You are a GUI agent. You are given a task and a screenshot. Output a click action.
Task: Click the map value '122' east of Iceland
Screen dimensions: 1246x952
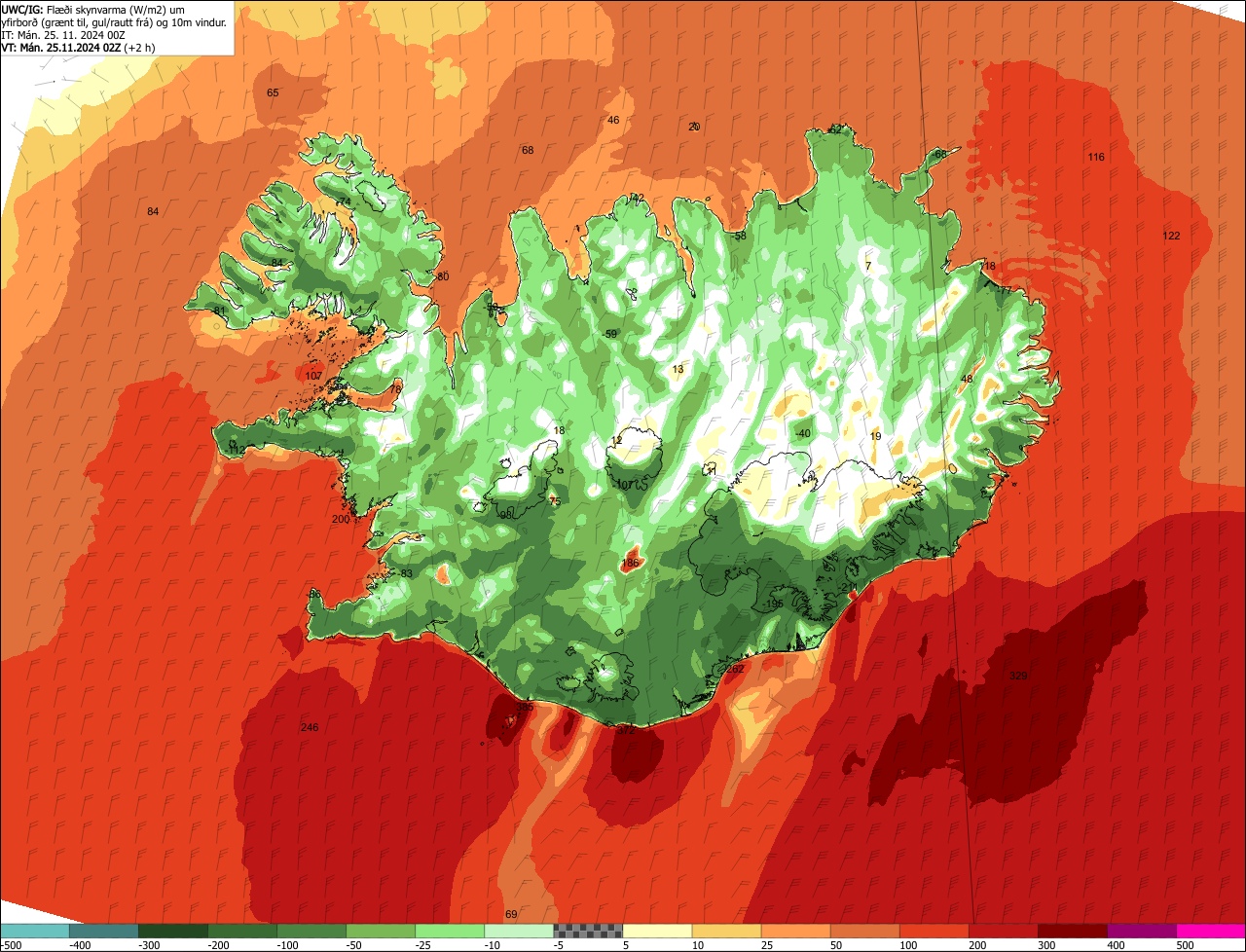tap(1171, 236)
